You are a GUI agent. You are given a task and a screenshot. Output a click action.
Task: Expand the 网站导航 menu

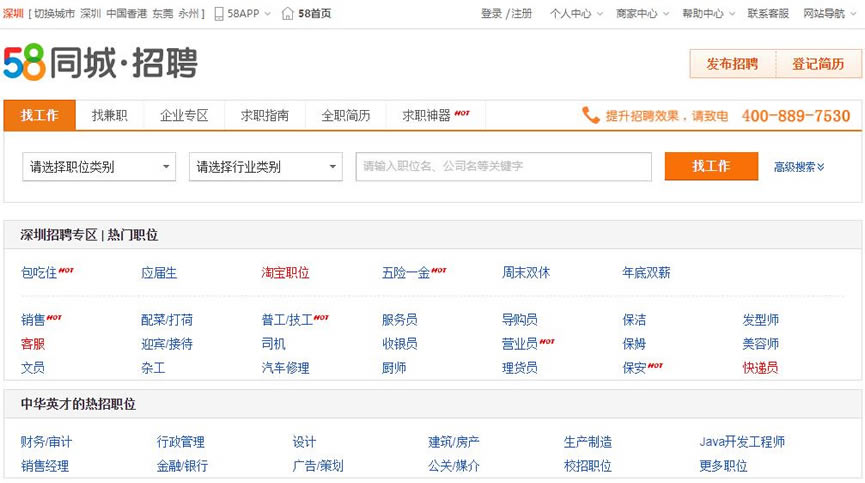pyautogui.click(x=829, y=13)
